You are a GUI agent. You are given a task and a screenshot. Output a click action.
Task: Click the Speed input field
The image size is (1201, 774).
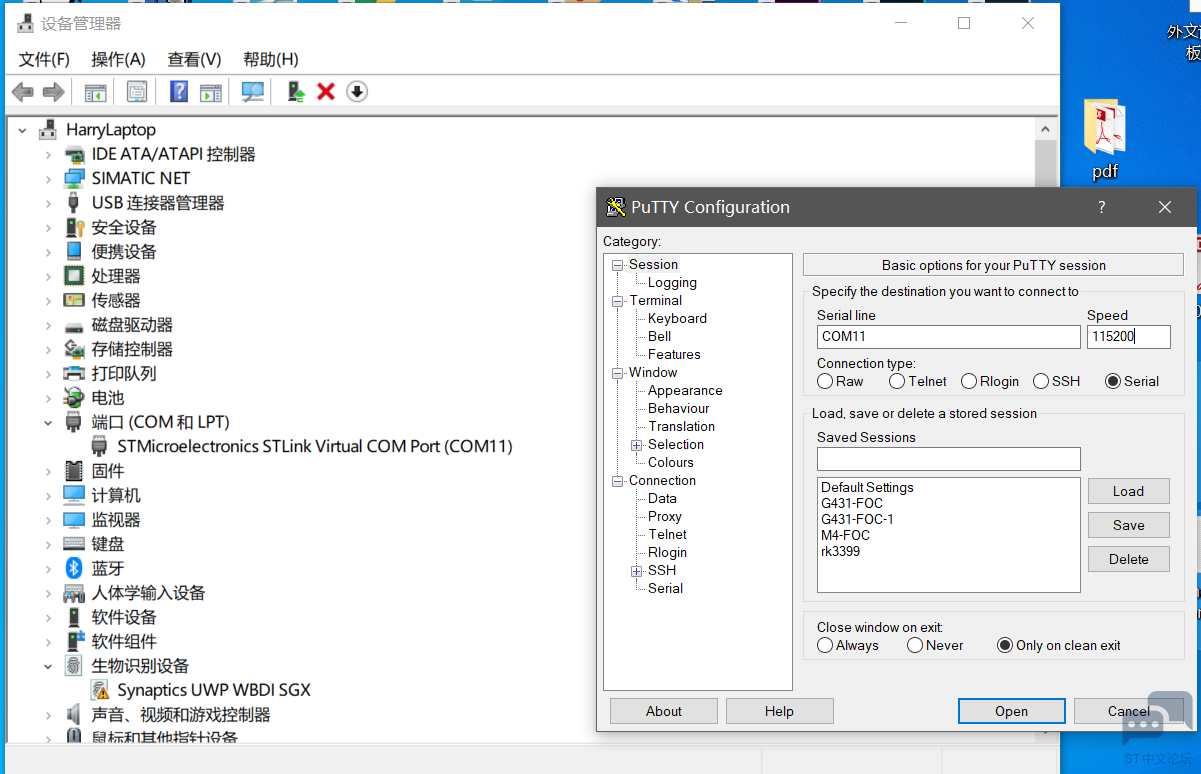coord(1128,337)
